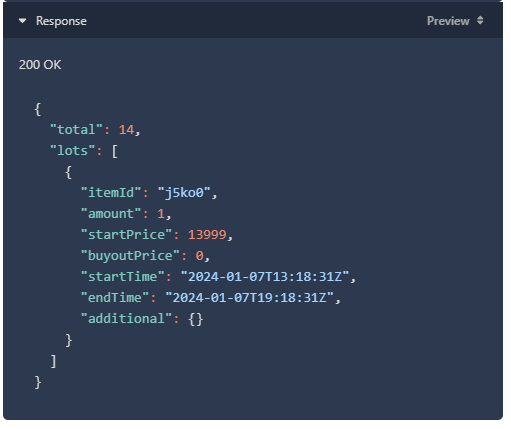Click the "buyoutPrice" key
The width and height of the screenshot is (511, 429).
[130, 256]
